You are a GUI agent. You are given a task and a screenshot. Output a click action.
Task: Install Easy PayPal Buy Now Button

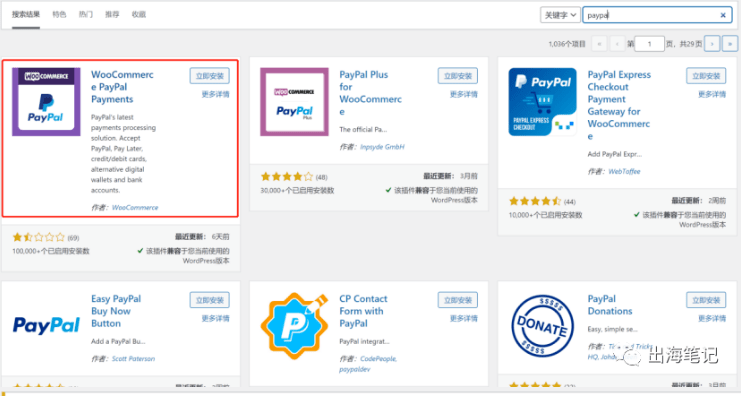(210, 300)
